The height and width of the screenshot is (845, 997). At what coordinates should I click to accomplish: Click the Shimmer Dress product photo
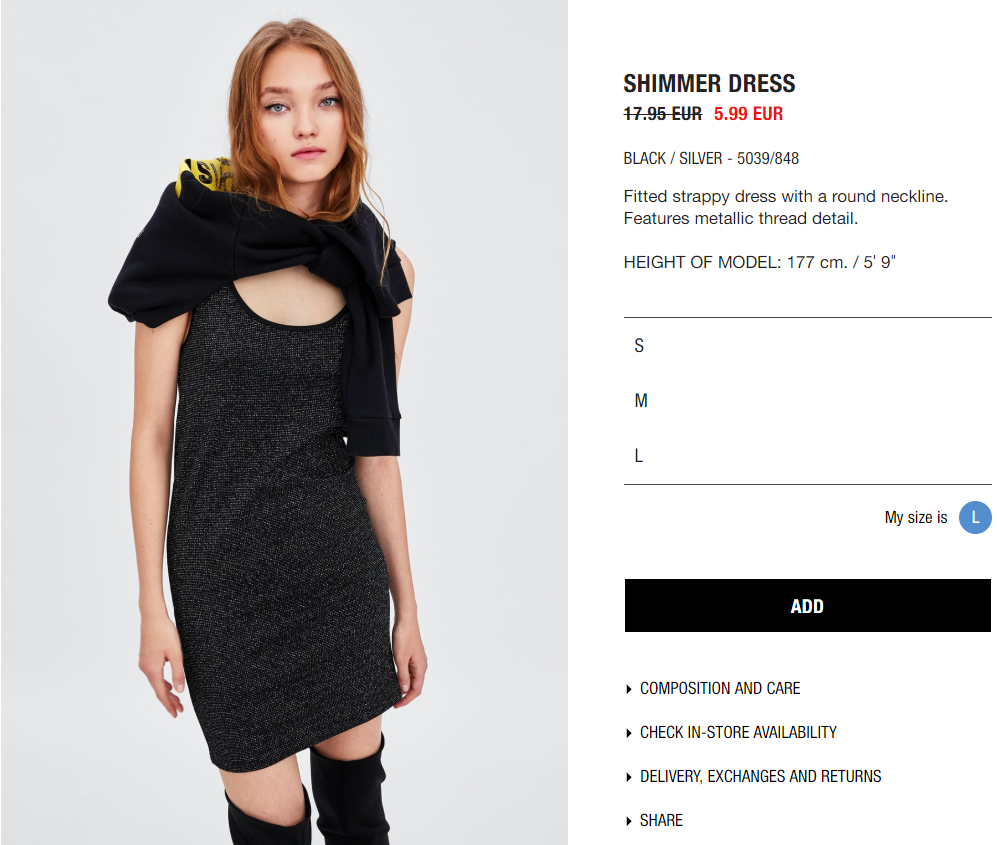284,422
